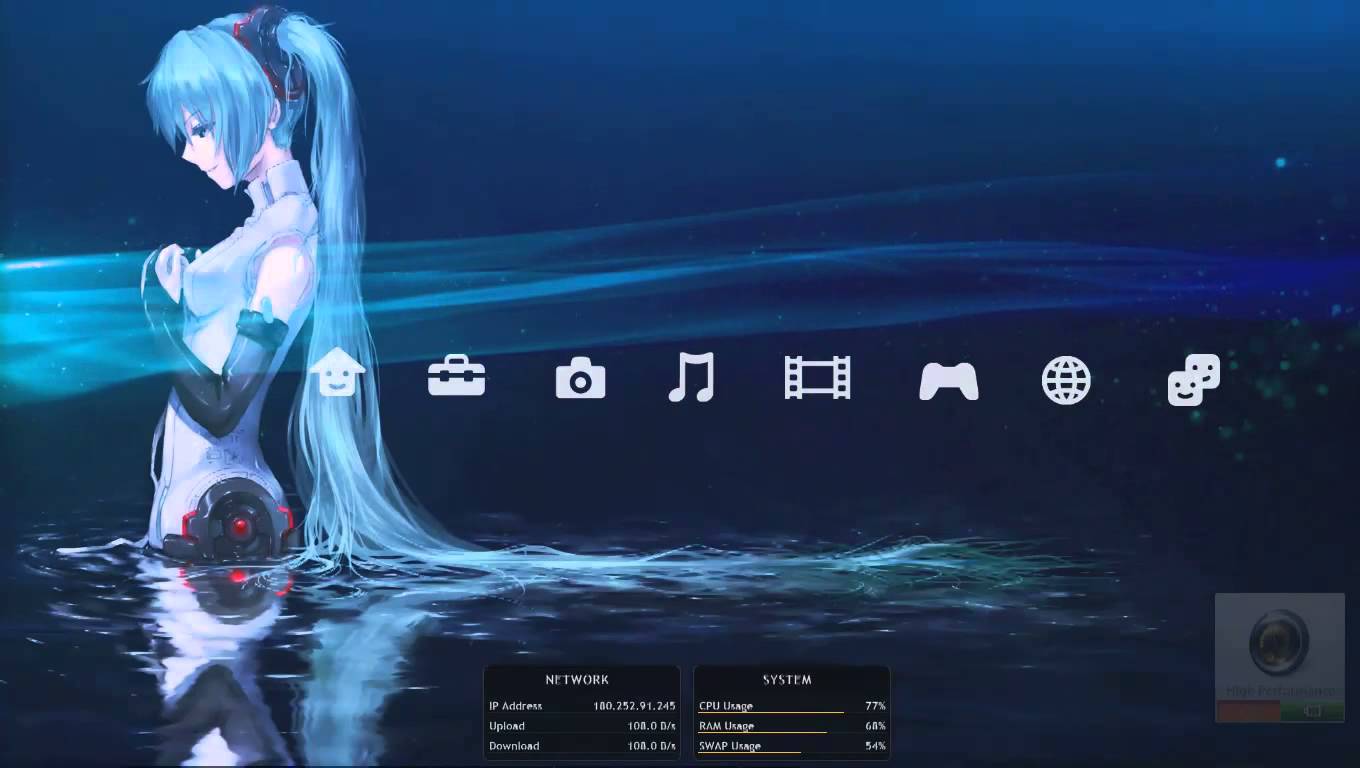Screen dimensions: 1360x768
Task: Click the High Performance label
Action: pos(1280,691)
